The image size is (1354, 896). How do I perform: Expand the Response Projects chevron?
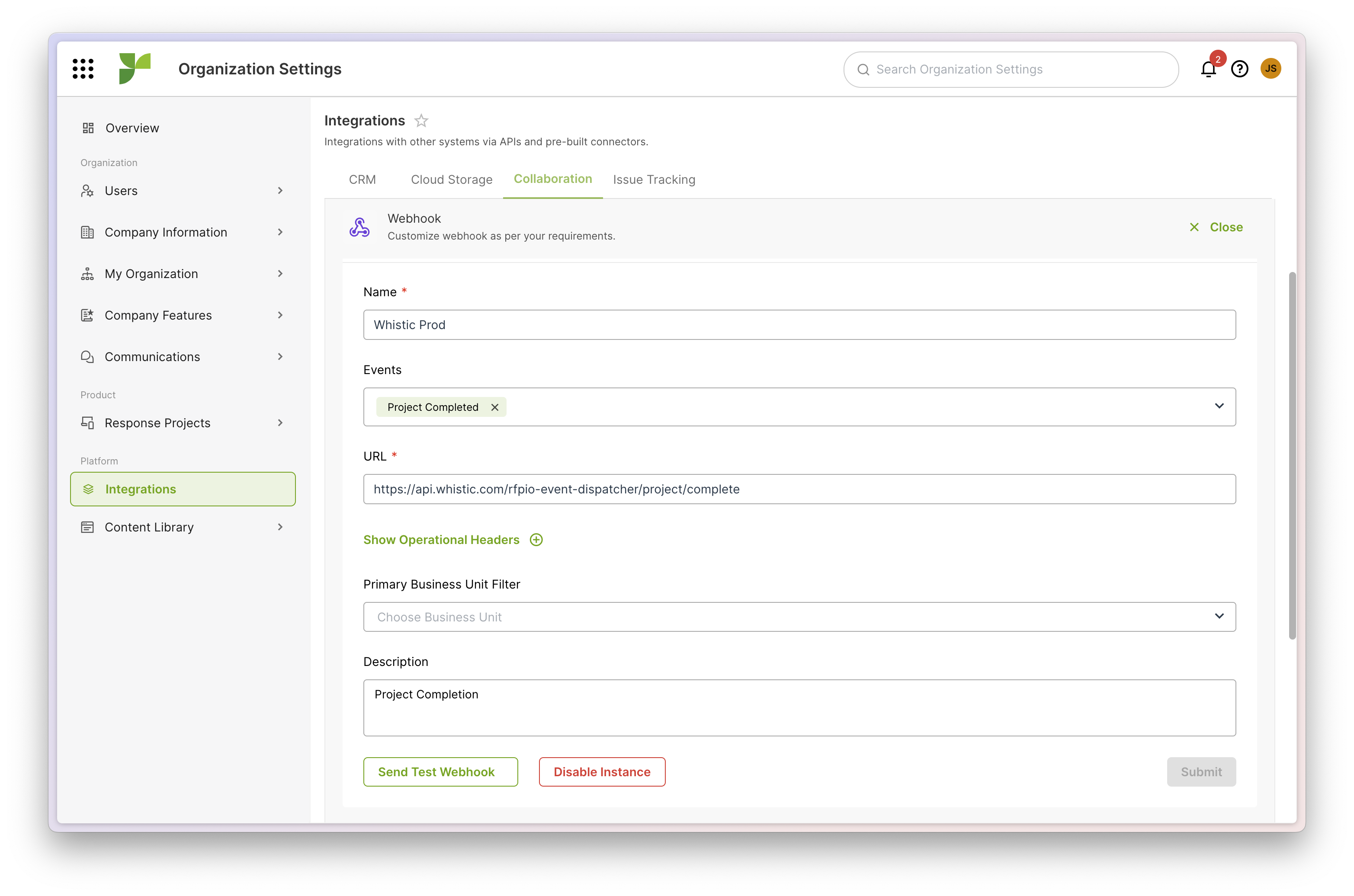[x=280, y=423]
